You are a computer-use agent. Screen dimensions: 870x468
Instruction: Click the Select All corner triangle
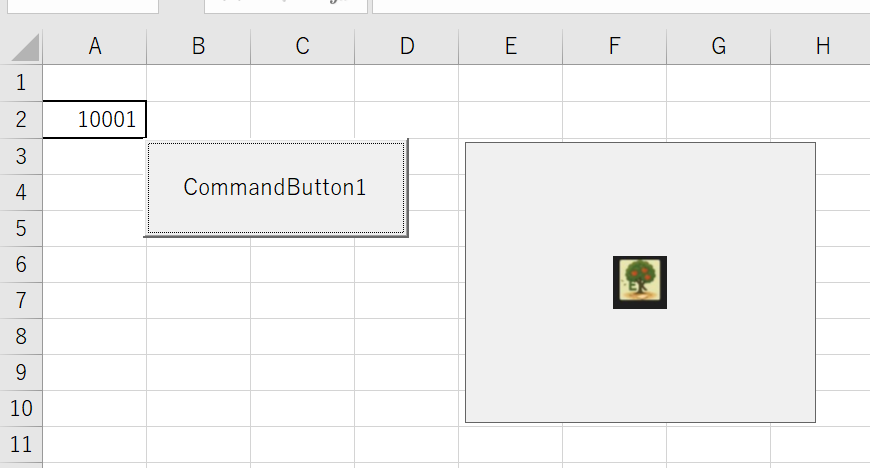click(23, 46)
